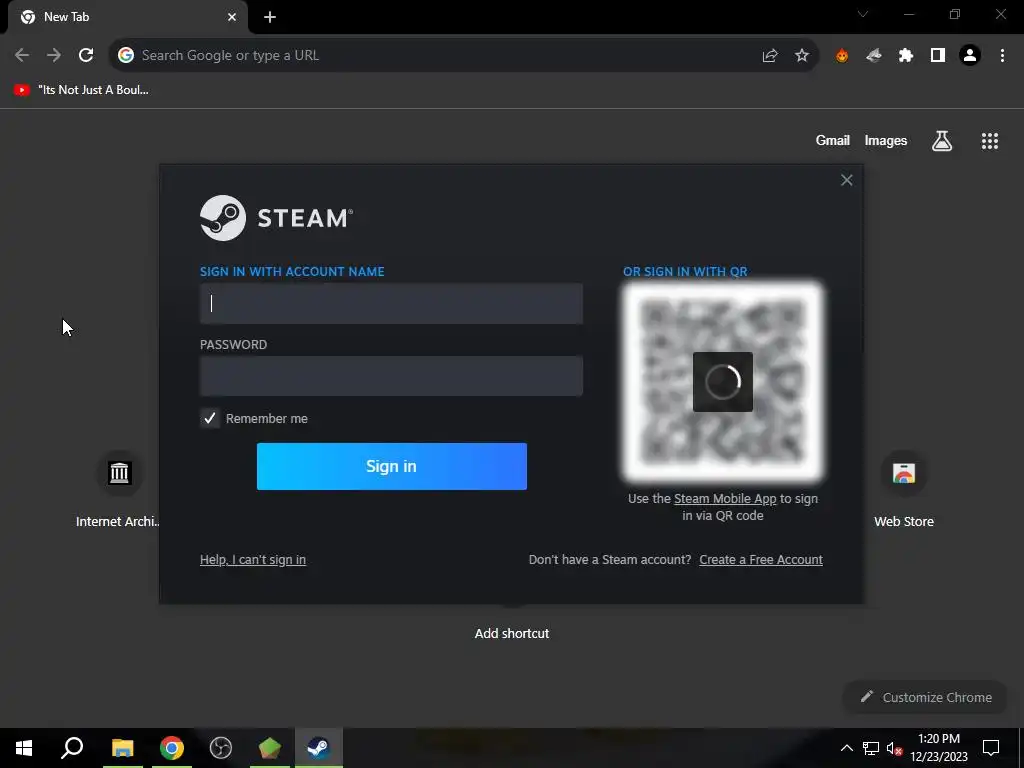Image resolution: width=1024 pixels, height=768 pixels.
Task: Click the muted volume tray icon
Action: tap(894, 748)
